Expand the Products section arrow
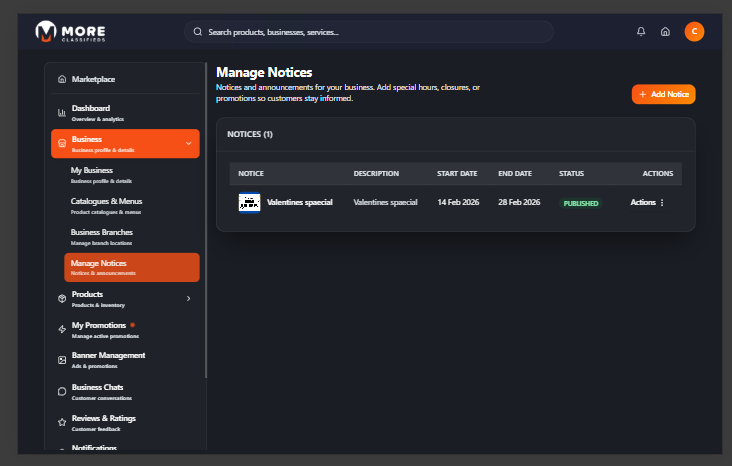732x466 pixels. [x=189, y=298]
